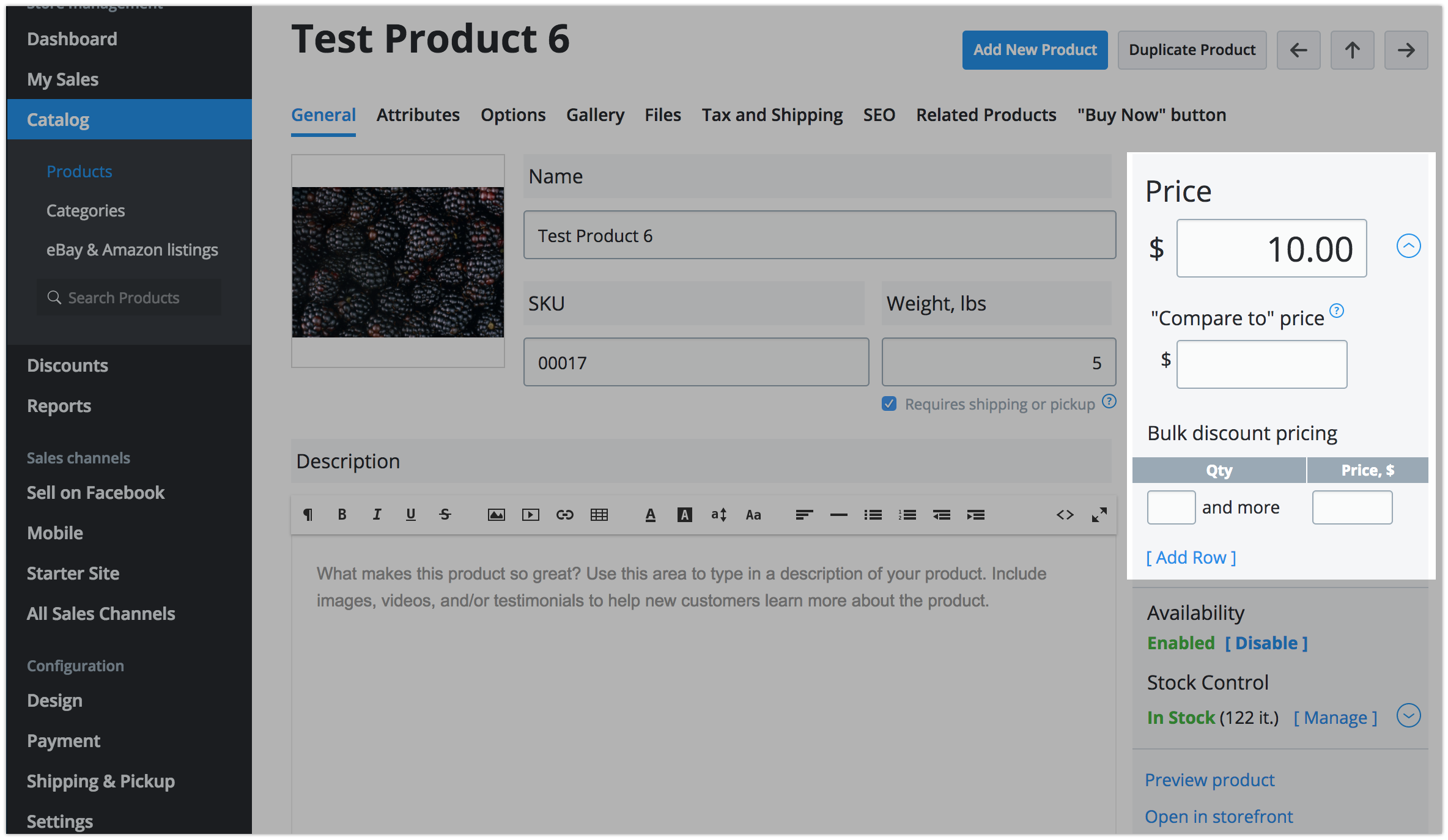This screenshot has width=1448, height=840.
Task: Switch to the Tax and Shipping tab
Action: [772, 115]
